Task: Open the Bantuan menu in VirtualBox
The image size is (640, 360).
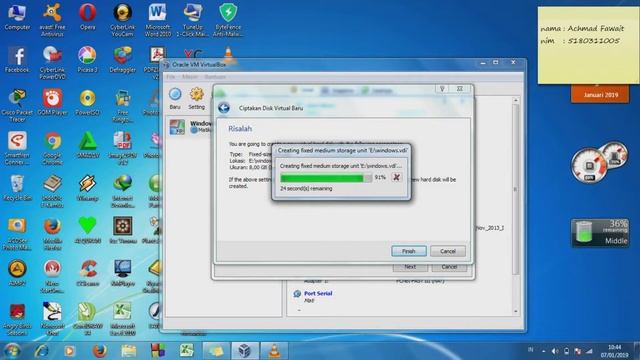Action: pyautogui.click(x=215, y=77)
